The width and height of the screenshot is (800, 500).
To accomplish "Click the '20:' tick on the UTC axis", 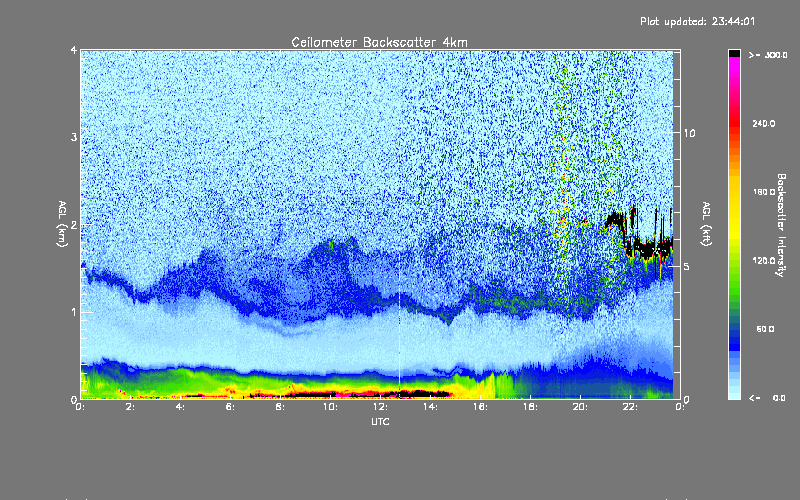I will pos(580,407).
